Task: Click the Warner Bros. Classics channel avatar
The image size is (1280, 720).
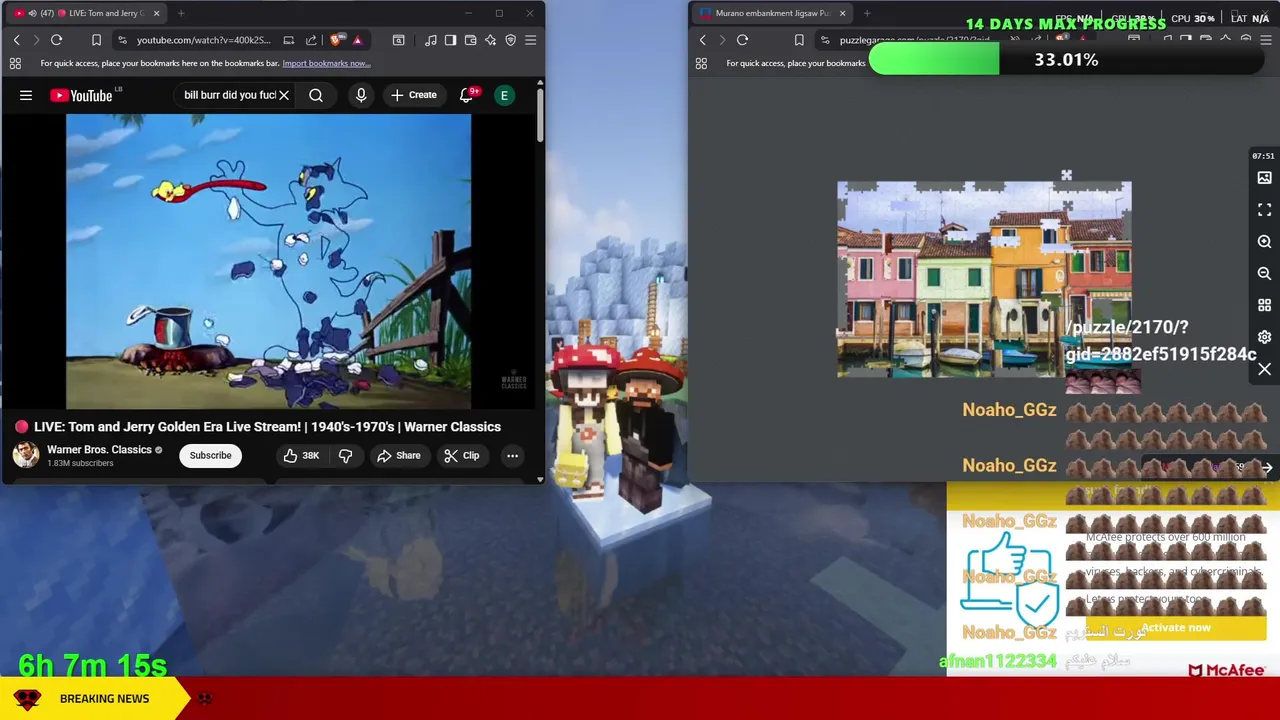Action: pos(26,455)
